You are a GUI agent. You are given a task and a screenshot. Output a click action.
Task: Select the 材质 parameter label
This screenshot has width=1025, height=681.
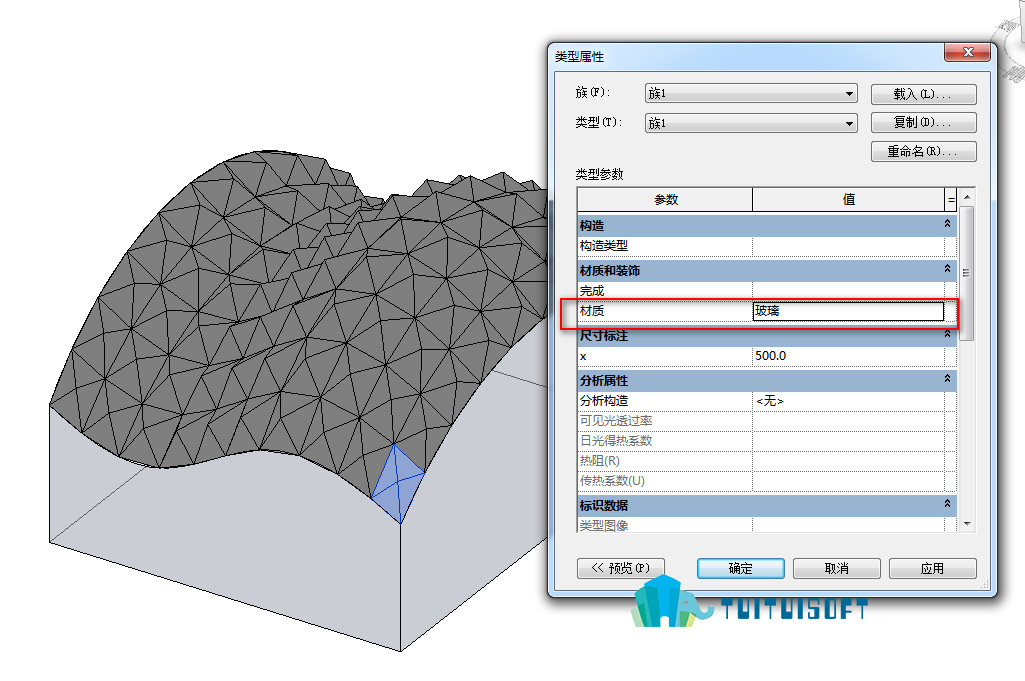coord(592,311)
